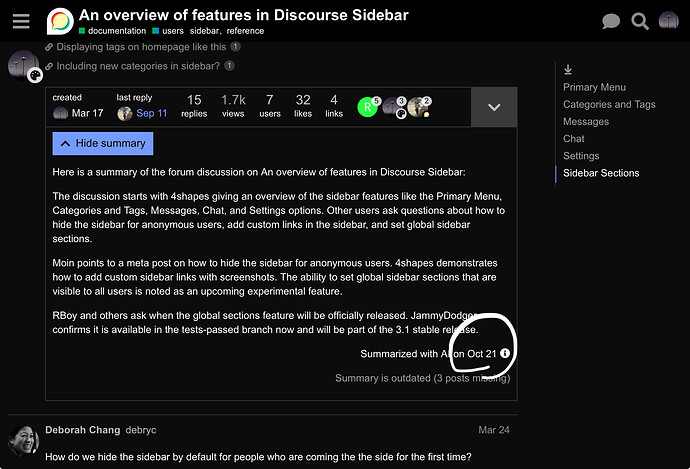Image resolution: width=690 pixels, height=469 pixels.
Task: Click the summary info icon next to Oct 21
Action: 505,353
